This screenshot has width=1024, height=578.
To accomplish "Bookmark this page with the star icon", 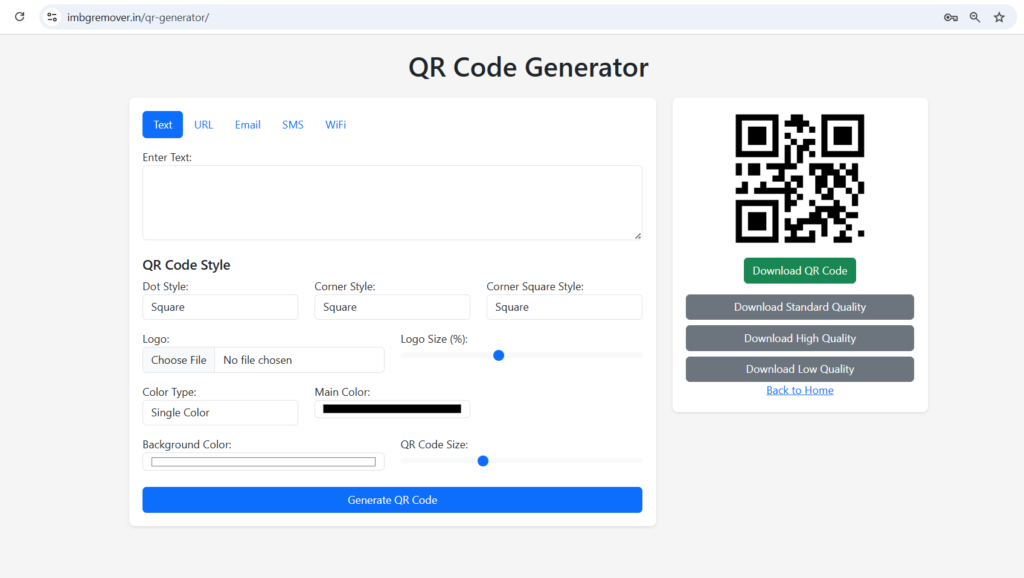I will pyautogui.click(x=999, y=18).
